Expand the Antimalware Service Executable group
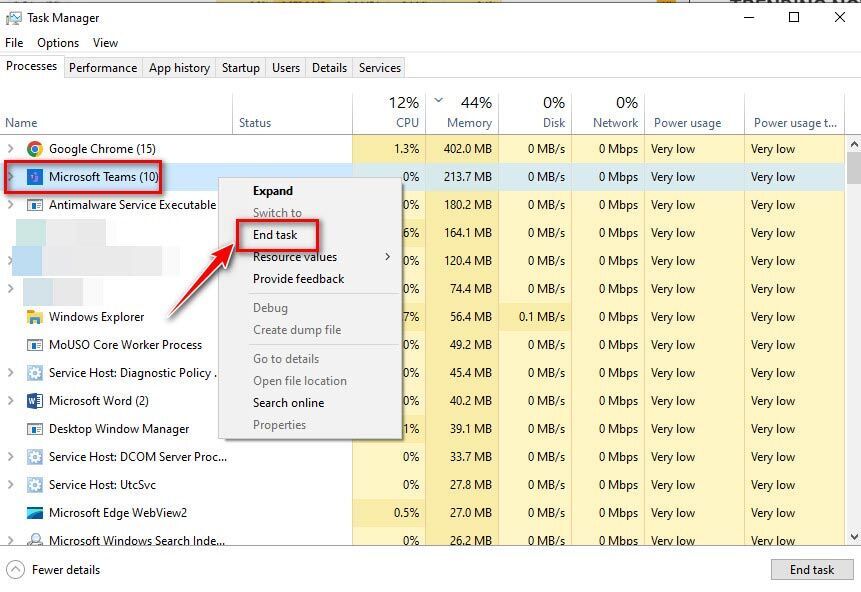Screen dimensions: 861x592 pos(10,205)
